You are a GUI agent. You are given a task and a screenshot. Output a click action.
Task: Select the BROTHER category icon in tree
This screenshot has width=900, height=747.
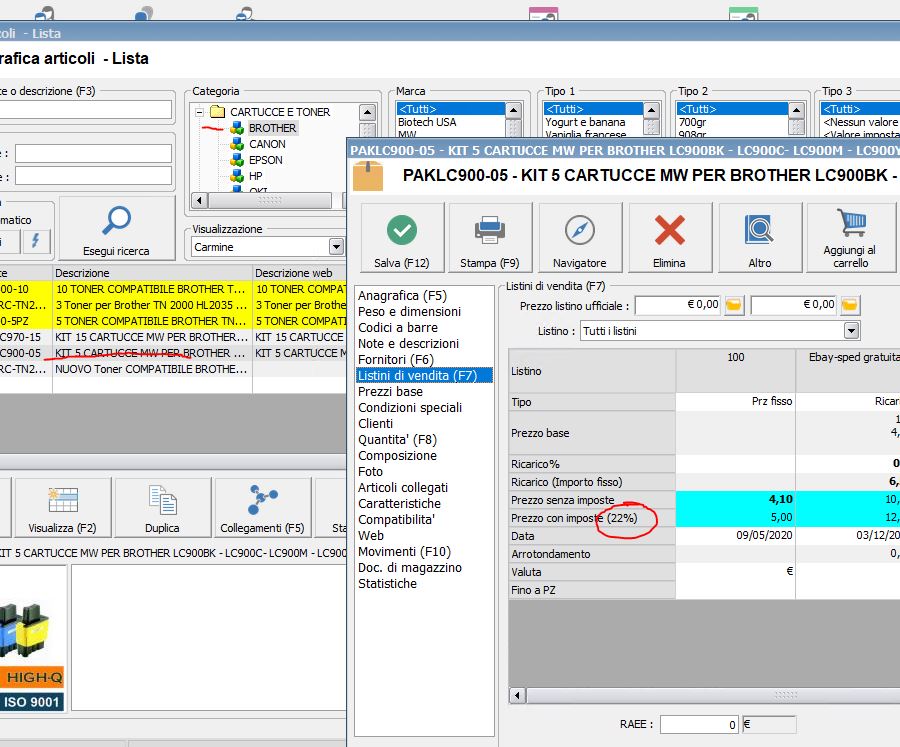[x=237, y=128]
